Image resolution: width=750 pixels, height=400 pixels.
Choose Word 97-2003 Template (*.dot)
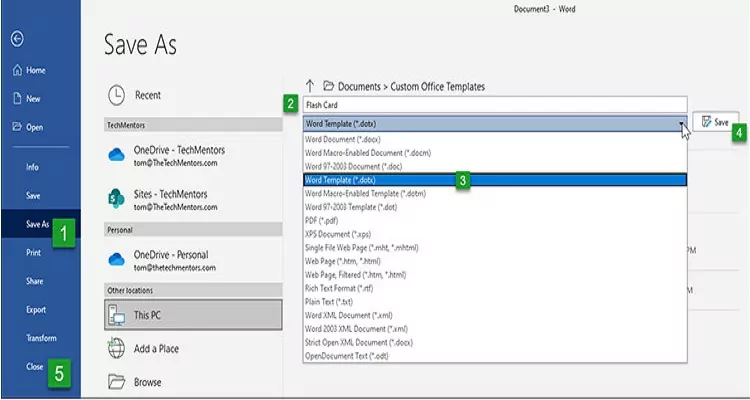click(495, 207)
